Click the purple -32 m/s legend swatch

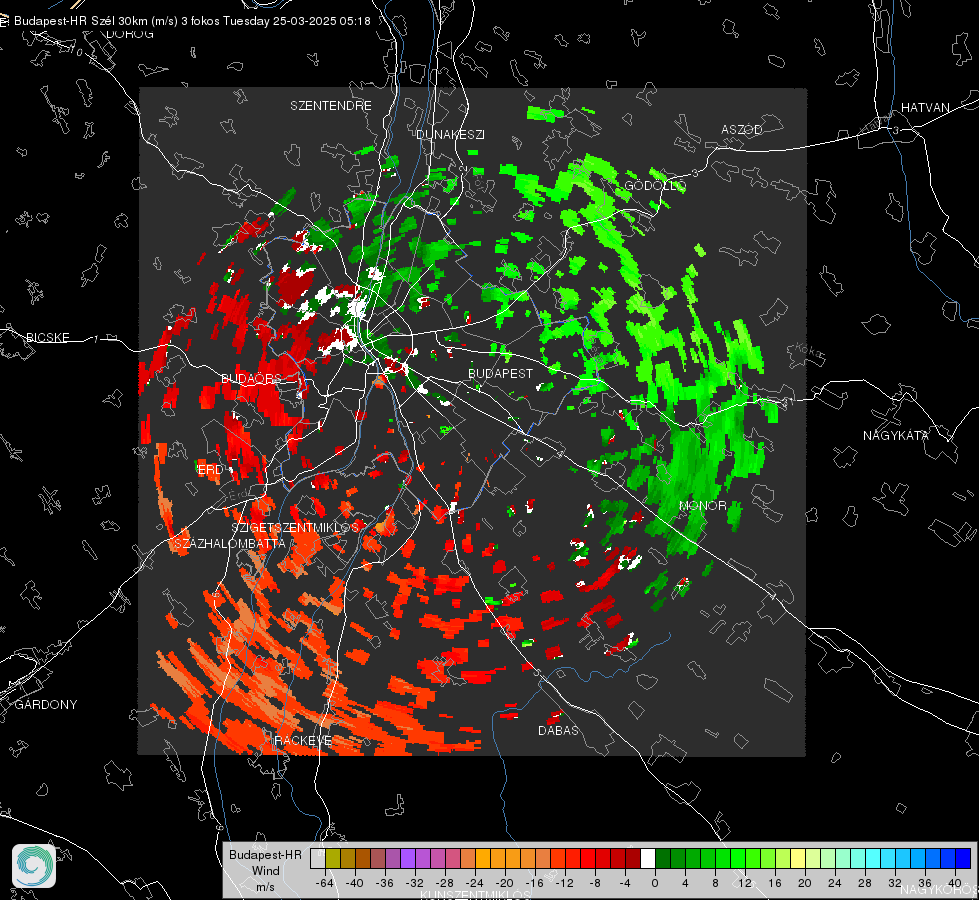click(407, 859)
